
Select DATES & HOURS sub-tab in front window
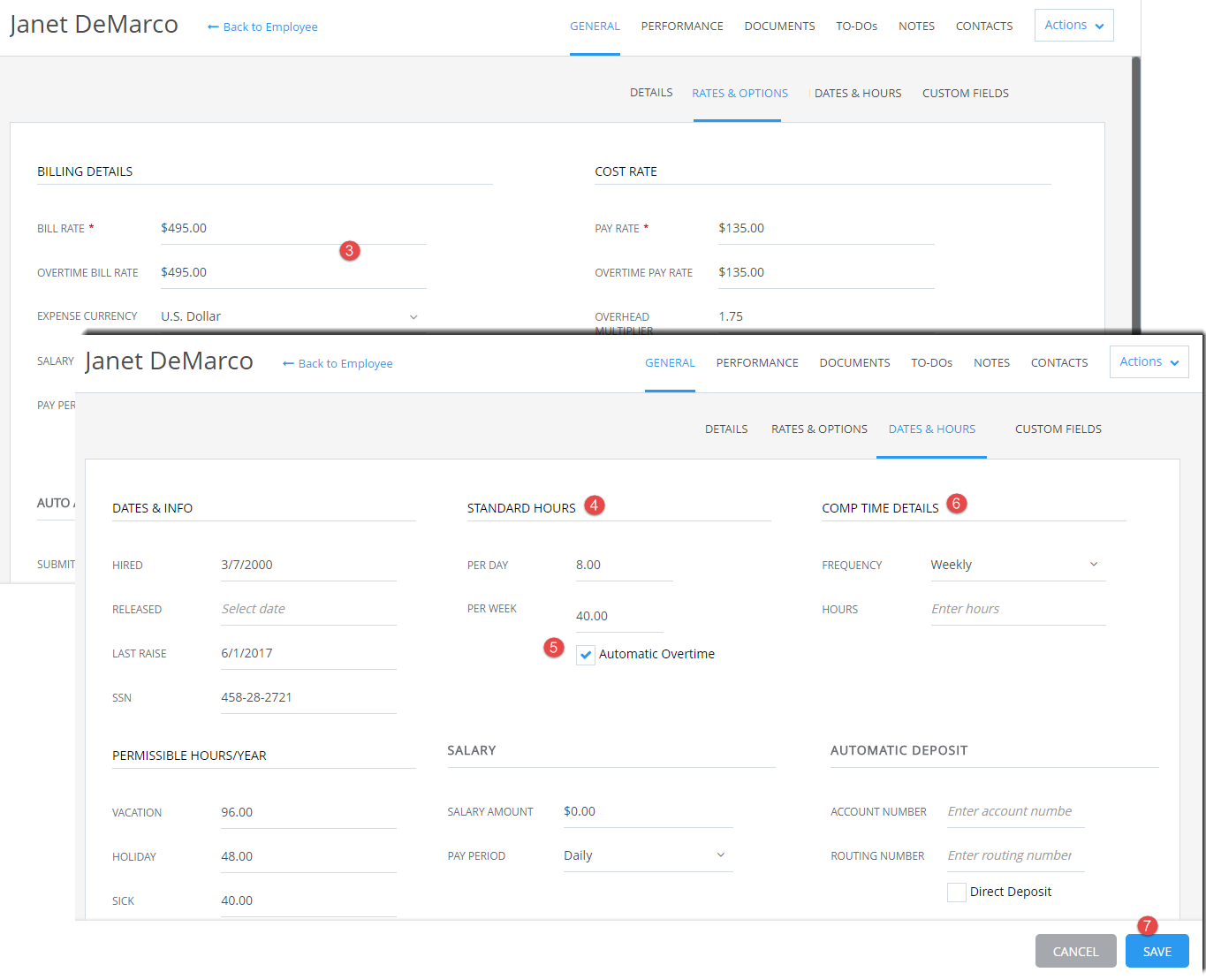932,429
